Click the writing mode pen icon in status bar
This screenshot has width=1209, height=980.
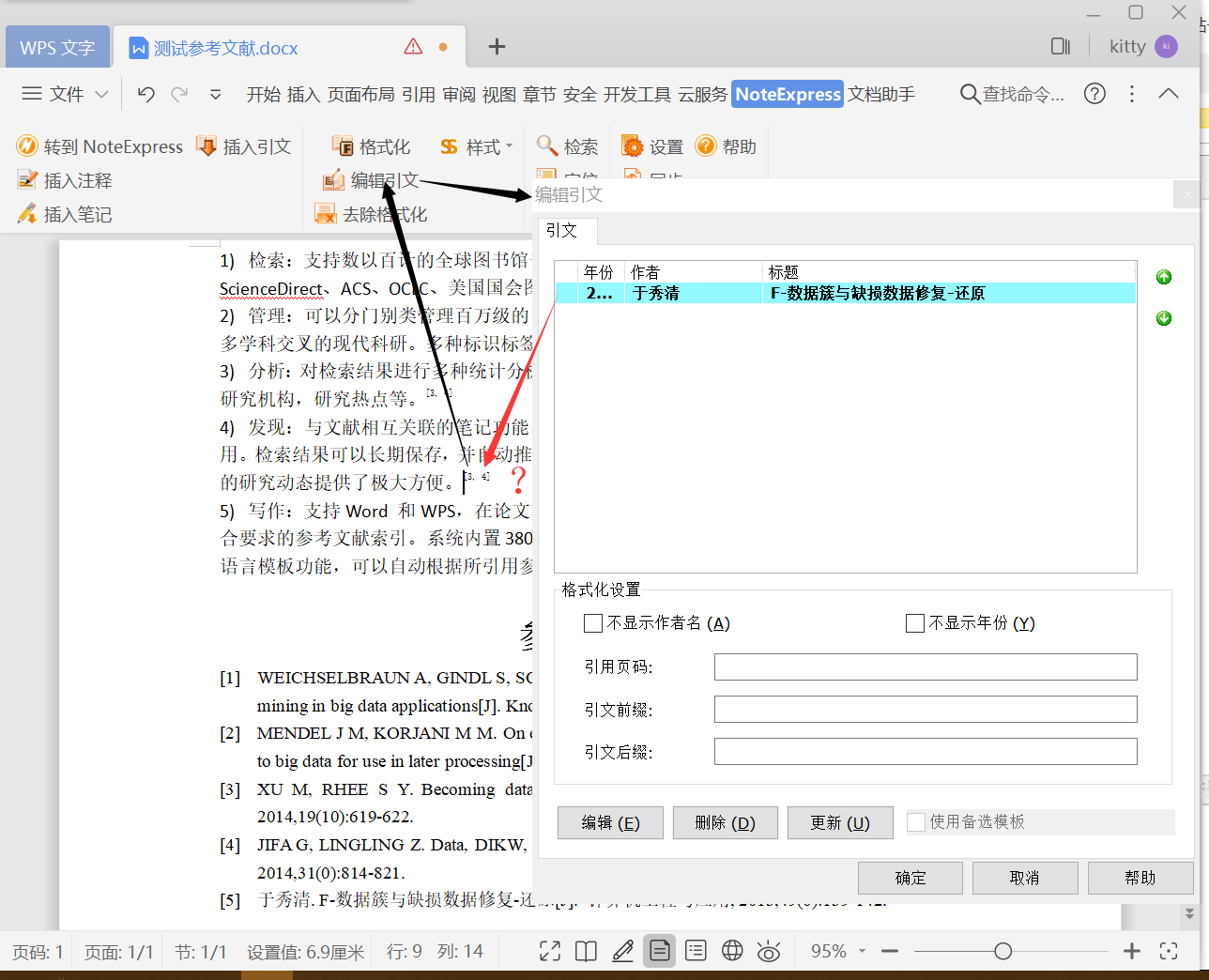[622, 951]
